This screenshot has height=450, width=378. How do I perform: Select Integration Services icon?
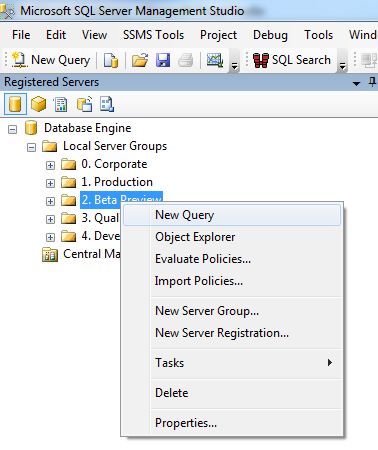107,104
